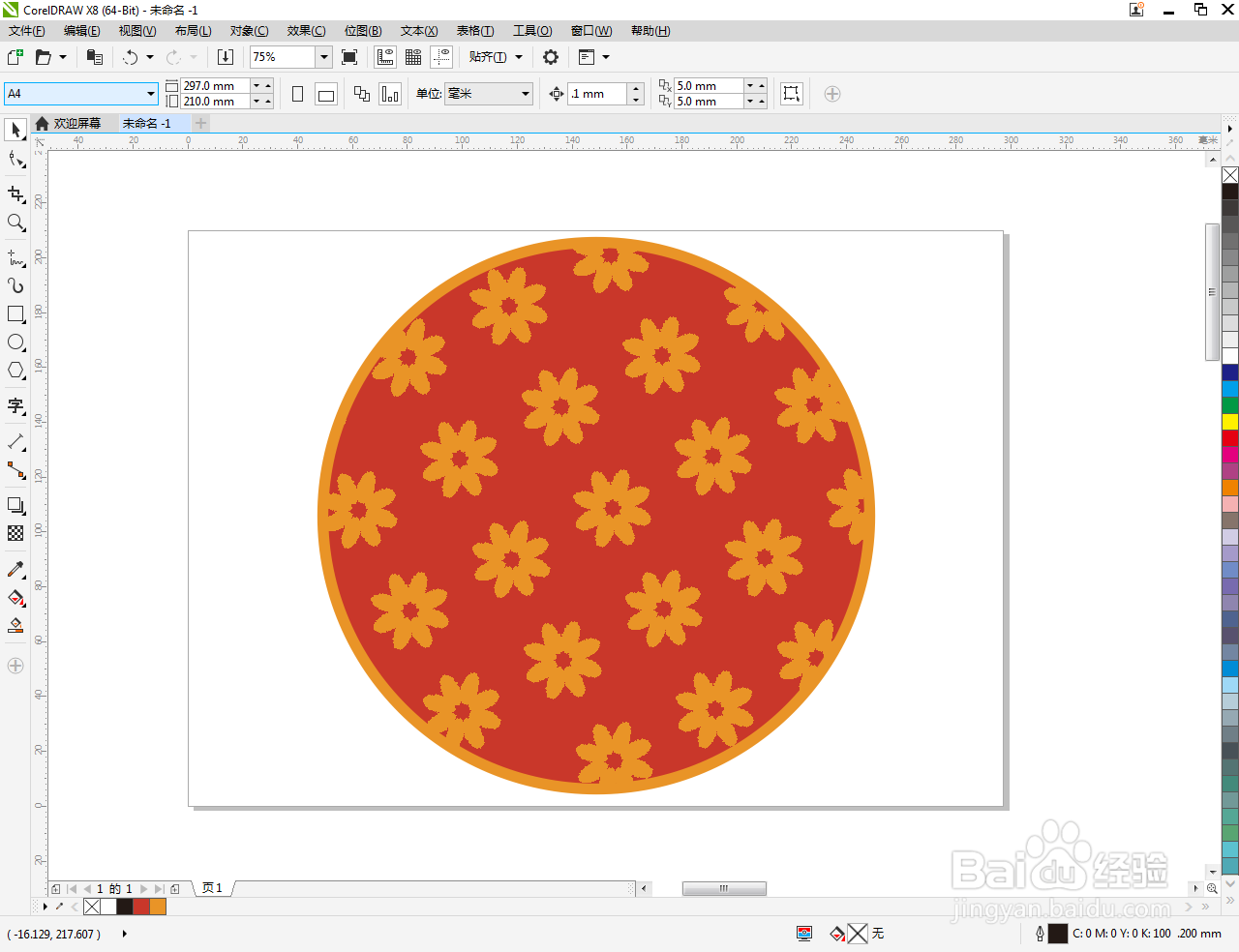Open the 文件(F) menu

tap(26, 31)
